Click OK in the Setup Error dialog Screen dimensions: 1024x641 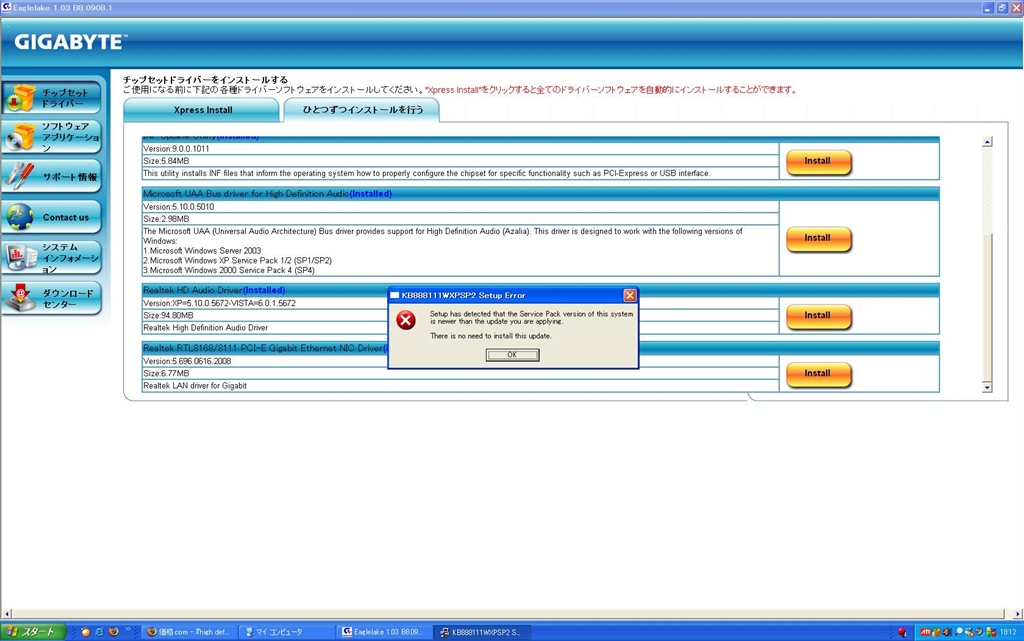513,354
